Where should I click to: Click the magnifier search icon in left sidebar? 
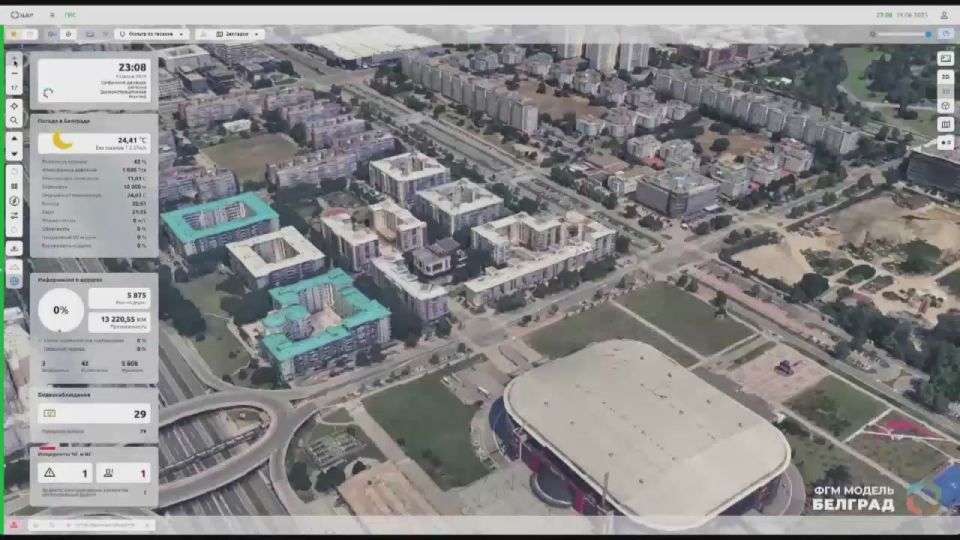coord(14,120)
